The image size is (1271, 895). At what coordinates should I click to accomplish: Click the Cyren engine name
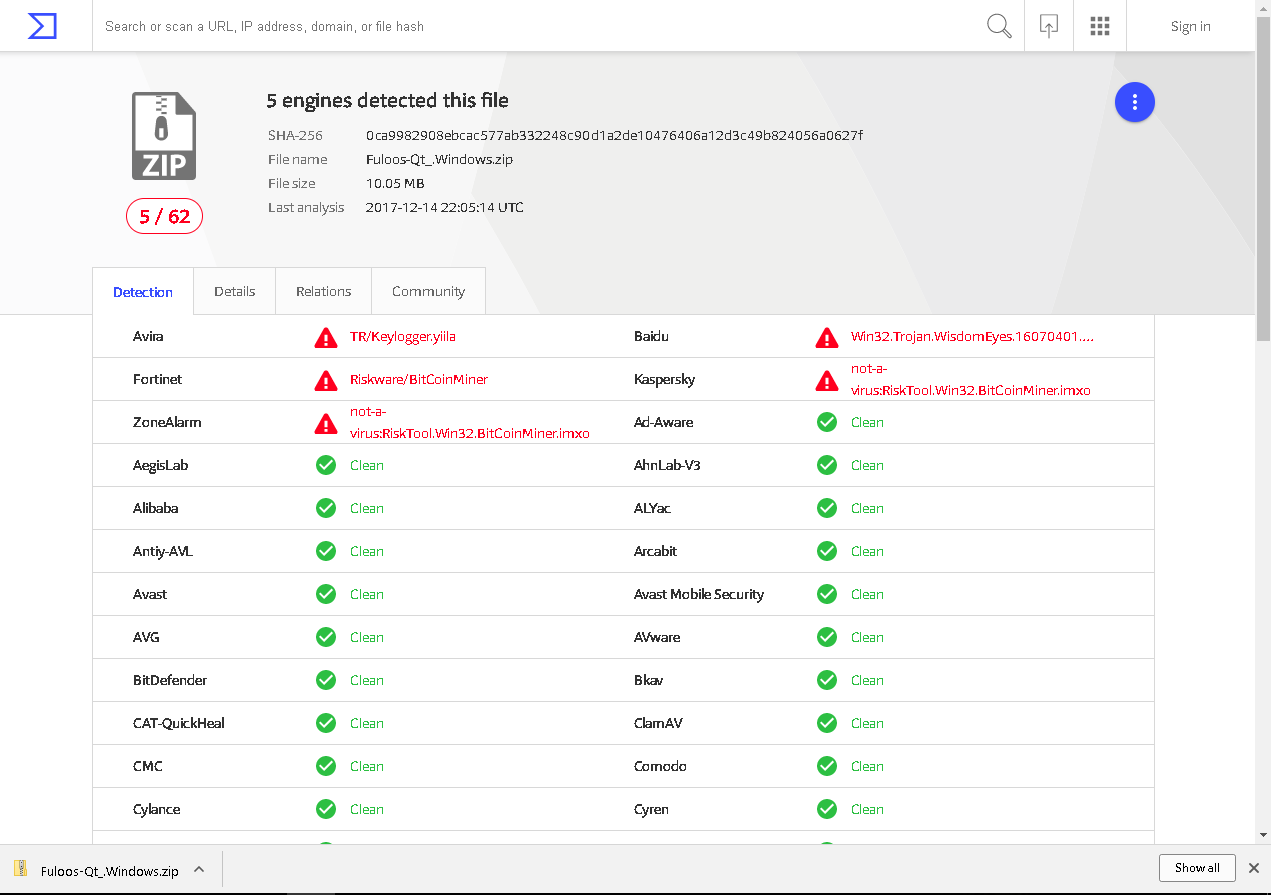[x=651, y=809]
